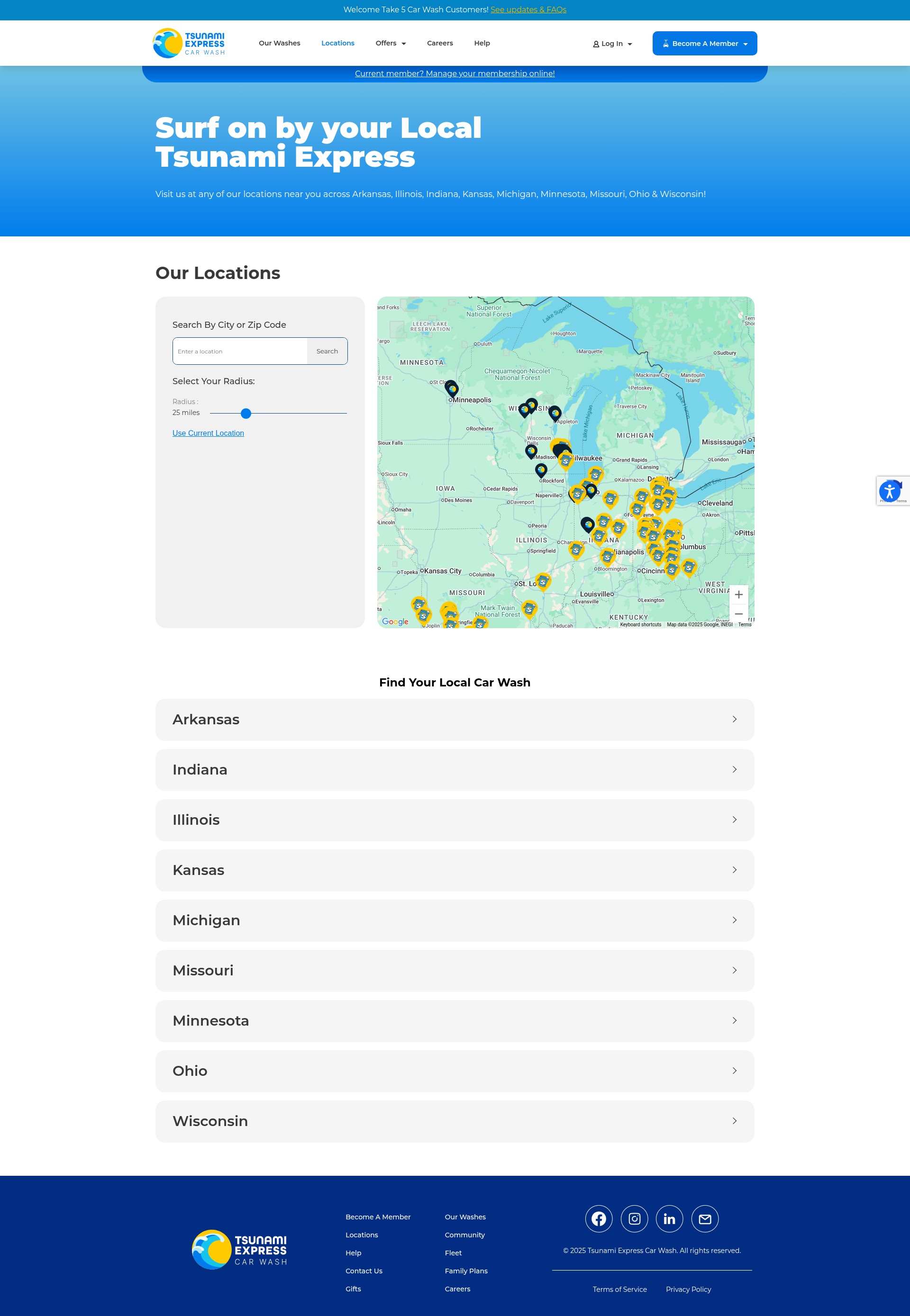Zoom out on the map with minus

(738, 614)
